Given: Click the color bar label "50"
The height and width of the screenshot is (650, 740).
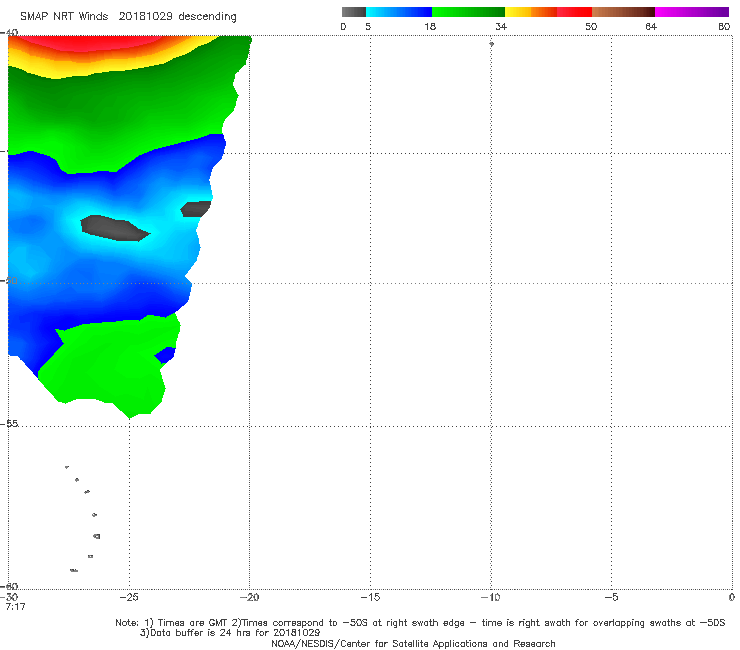Looking at the screenshot, I should pos(591,26).
